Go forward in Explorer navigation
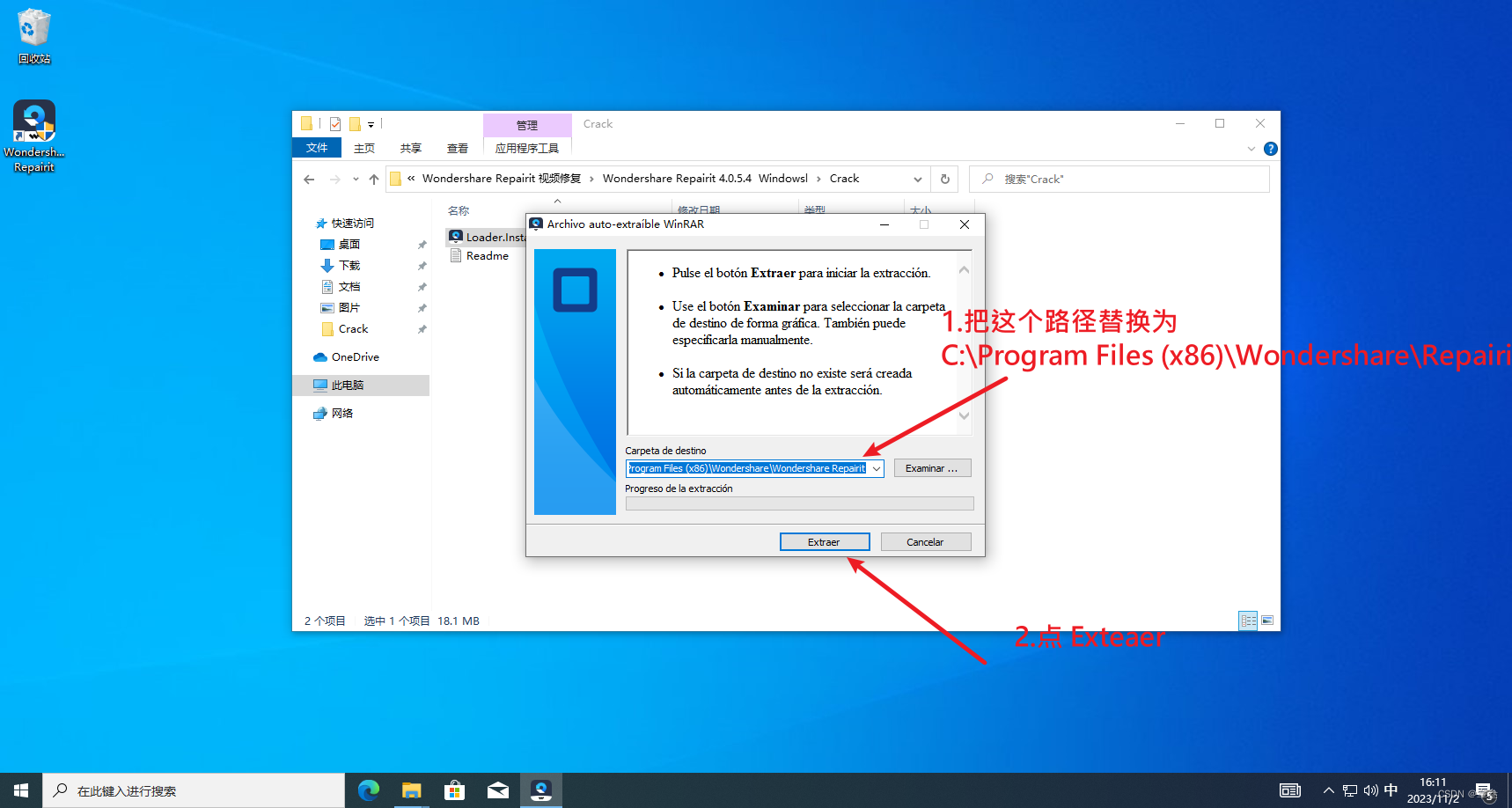Viewport: 1512px width, 808px height. pyautogui.click(x=334, y=179)
